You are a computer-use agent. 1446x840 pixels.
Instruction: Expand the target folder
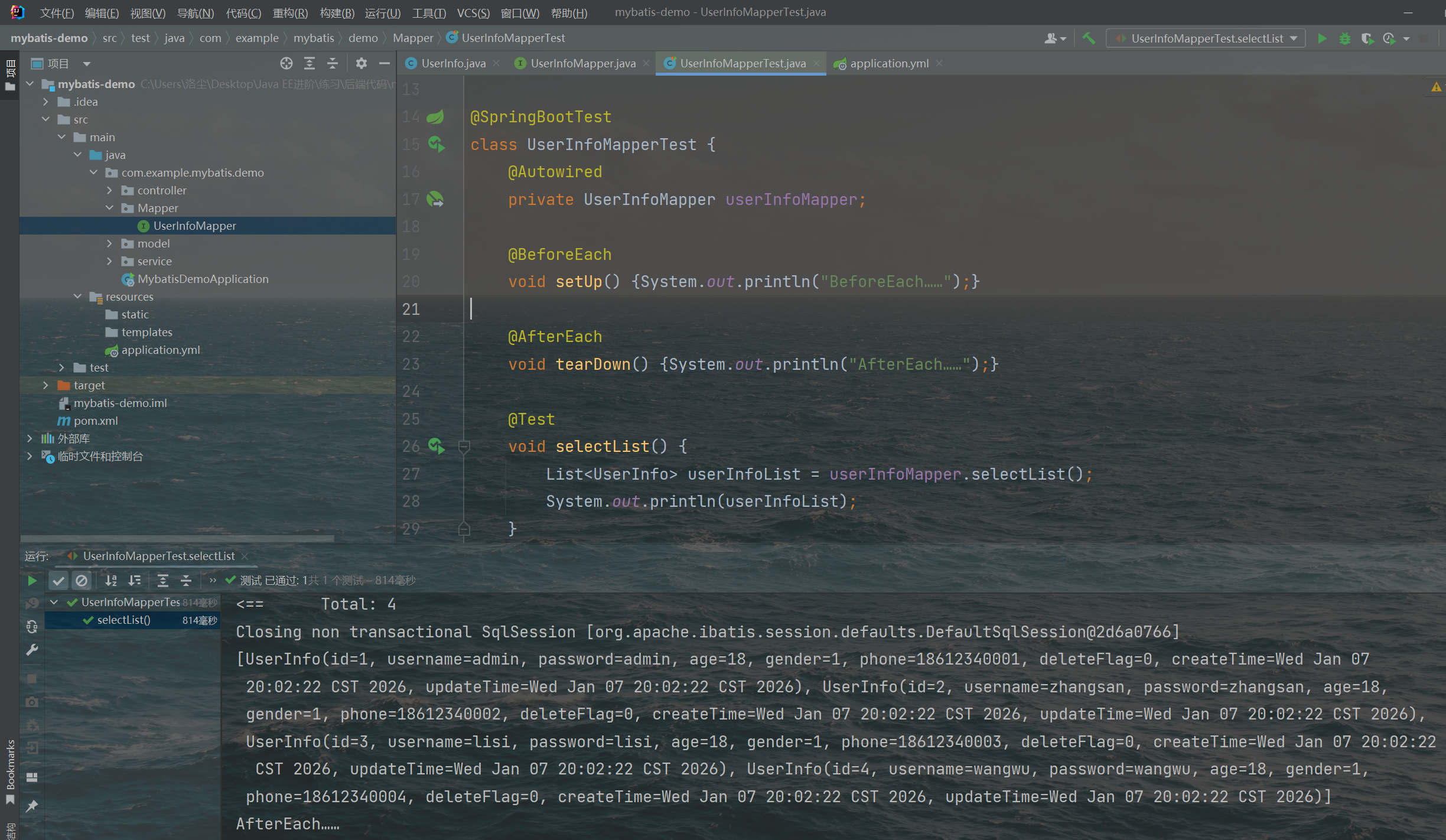(45, 385)
